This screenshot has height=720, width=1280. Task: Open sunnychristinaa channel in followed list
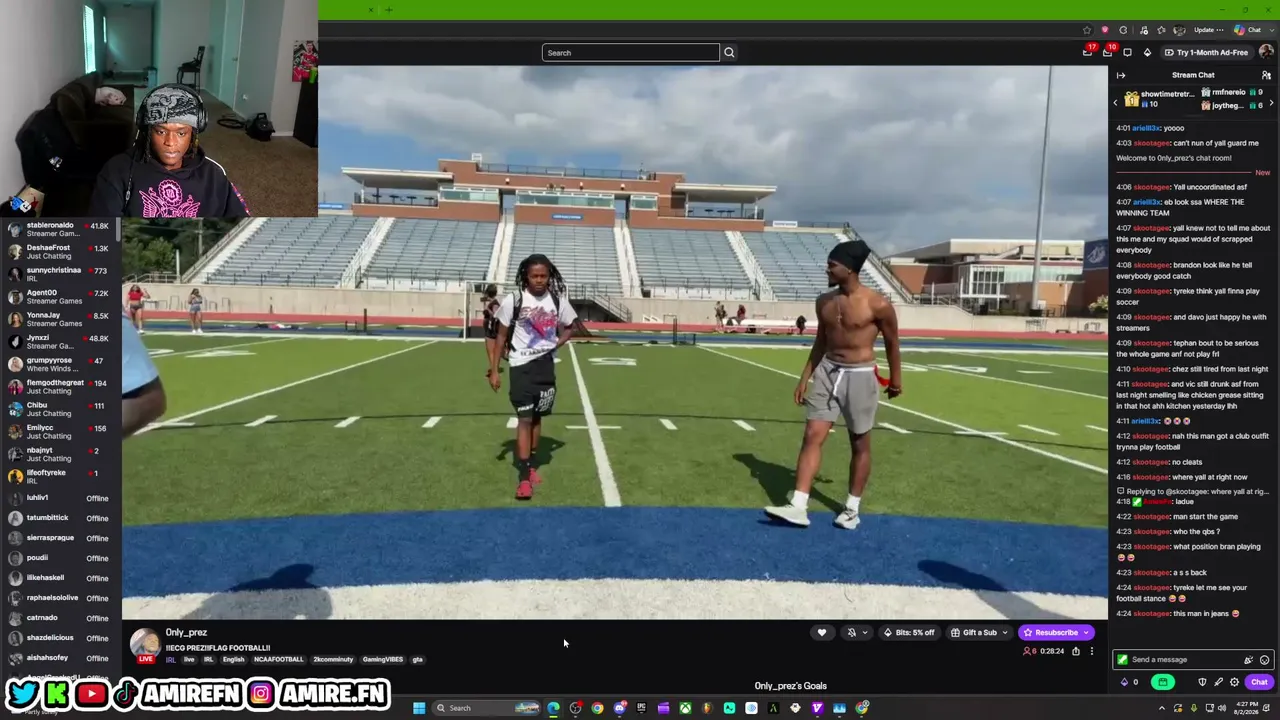pos(61,274)
